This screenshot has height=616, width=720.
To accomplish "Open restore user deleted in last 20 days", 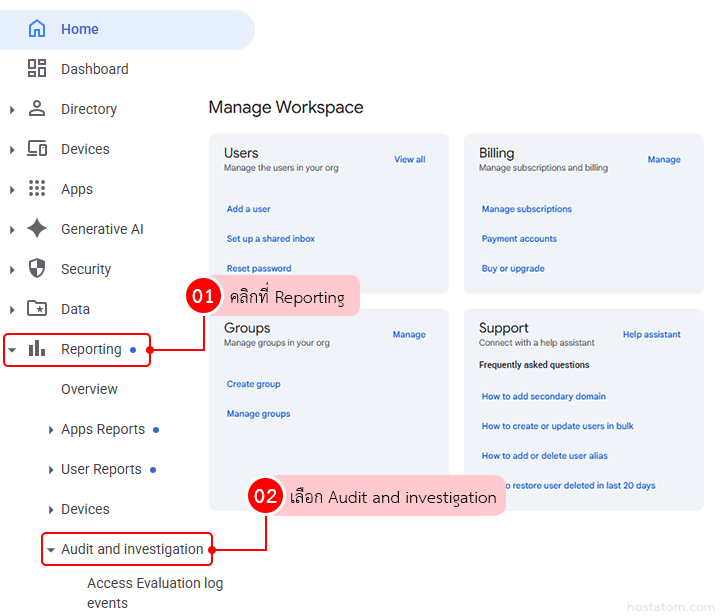I will [x=580, y=485].
